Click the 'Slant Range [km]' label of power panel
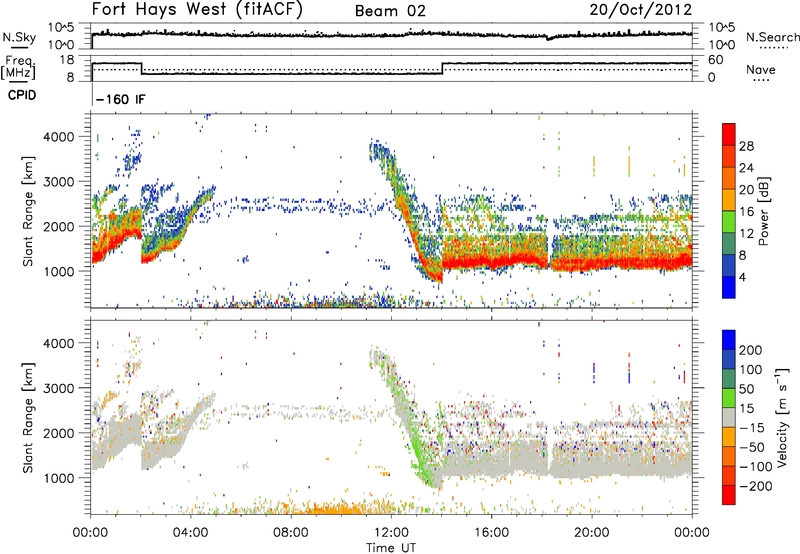 [x=28, y=211]
